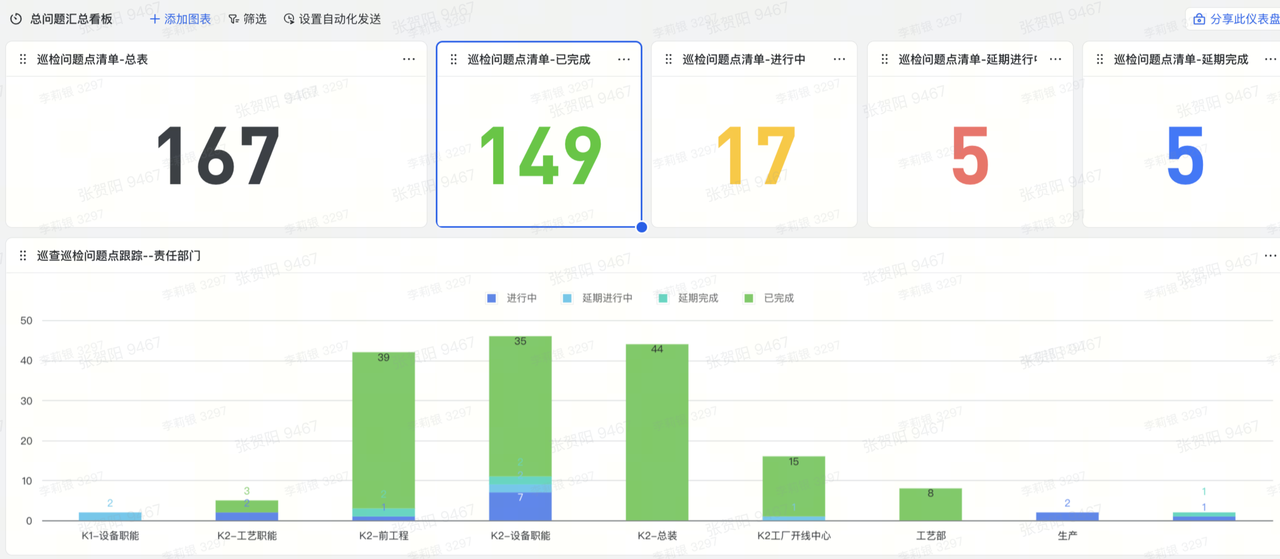
Task: Toggle 延期进行中 legend series in chart
Action: pyautogui.click(x=597, y=298)
